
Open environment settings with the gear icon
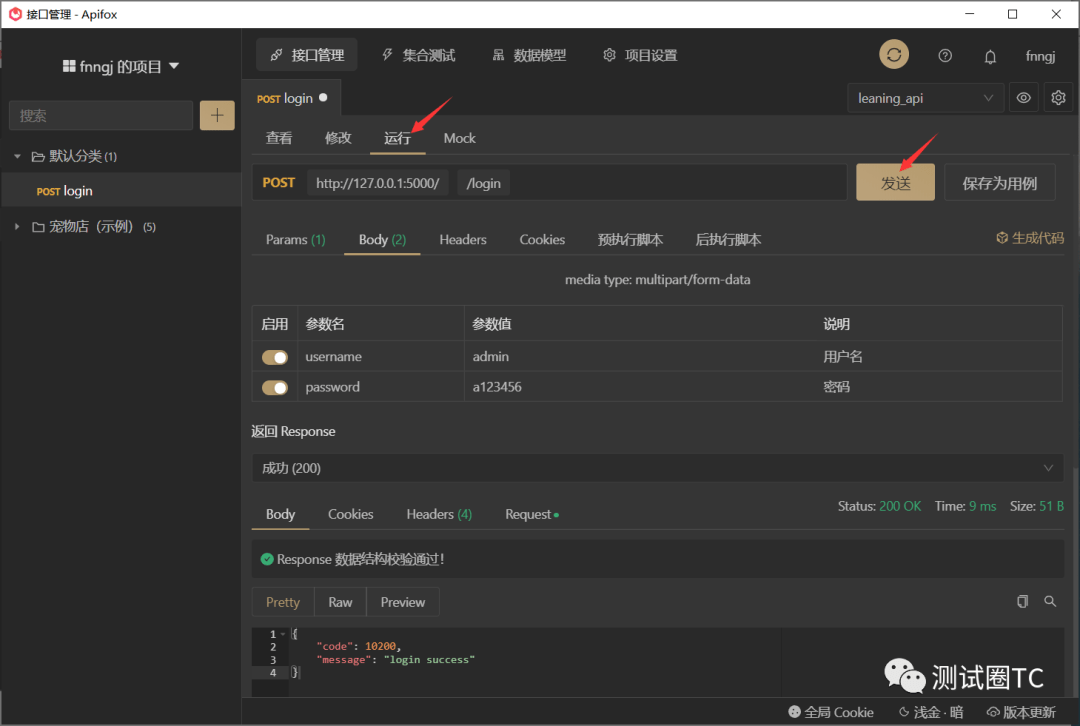(x=1057, y=97)
